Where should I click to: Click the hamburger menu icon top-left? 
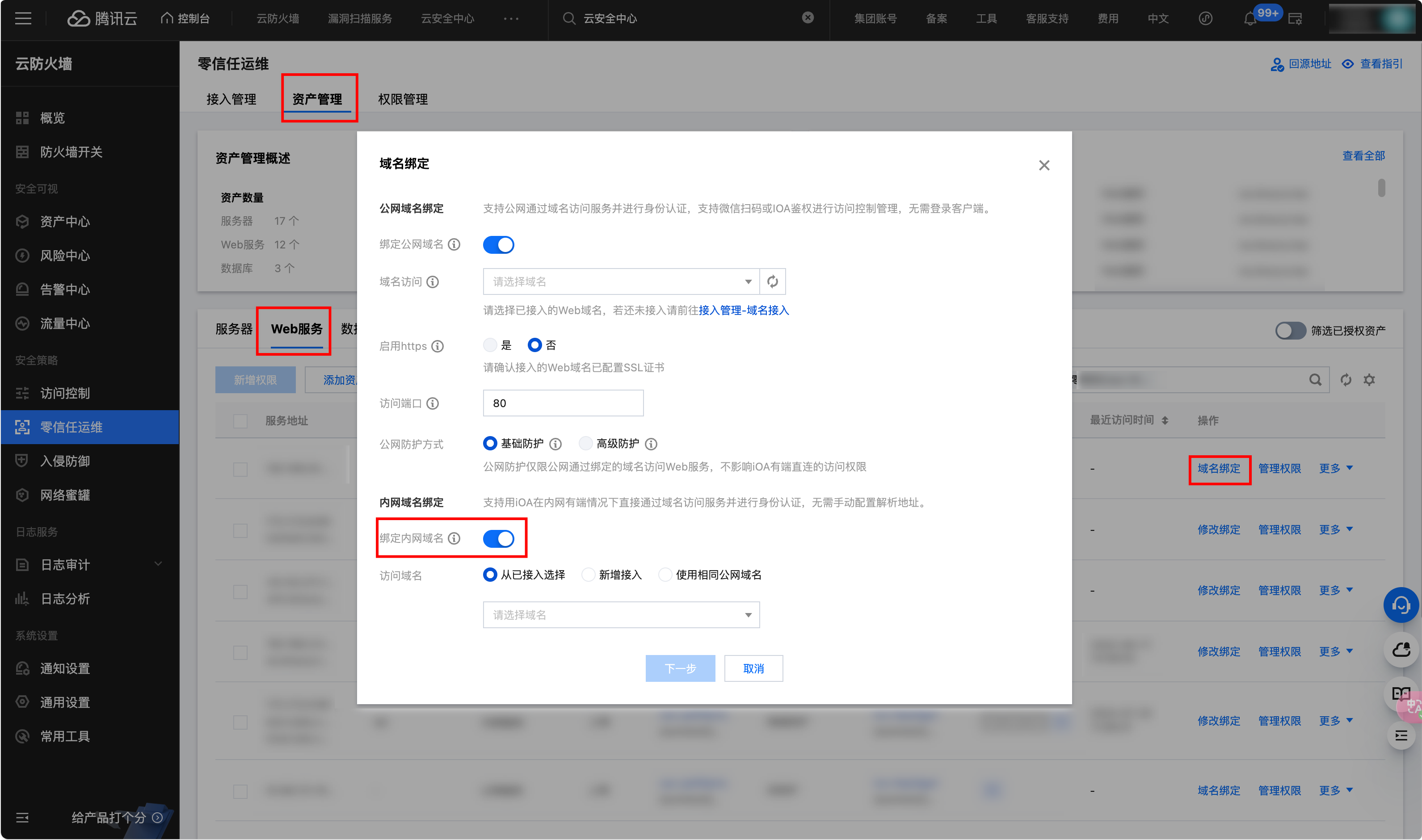click(x=23, y=19)
